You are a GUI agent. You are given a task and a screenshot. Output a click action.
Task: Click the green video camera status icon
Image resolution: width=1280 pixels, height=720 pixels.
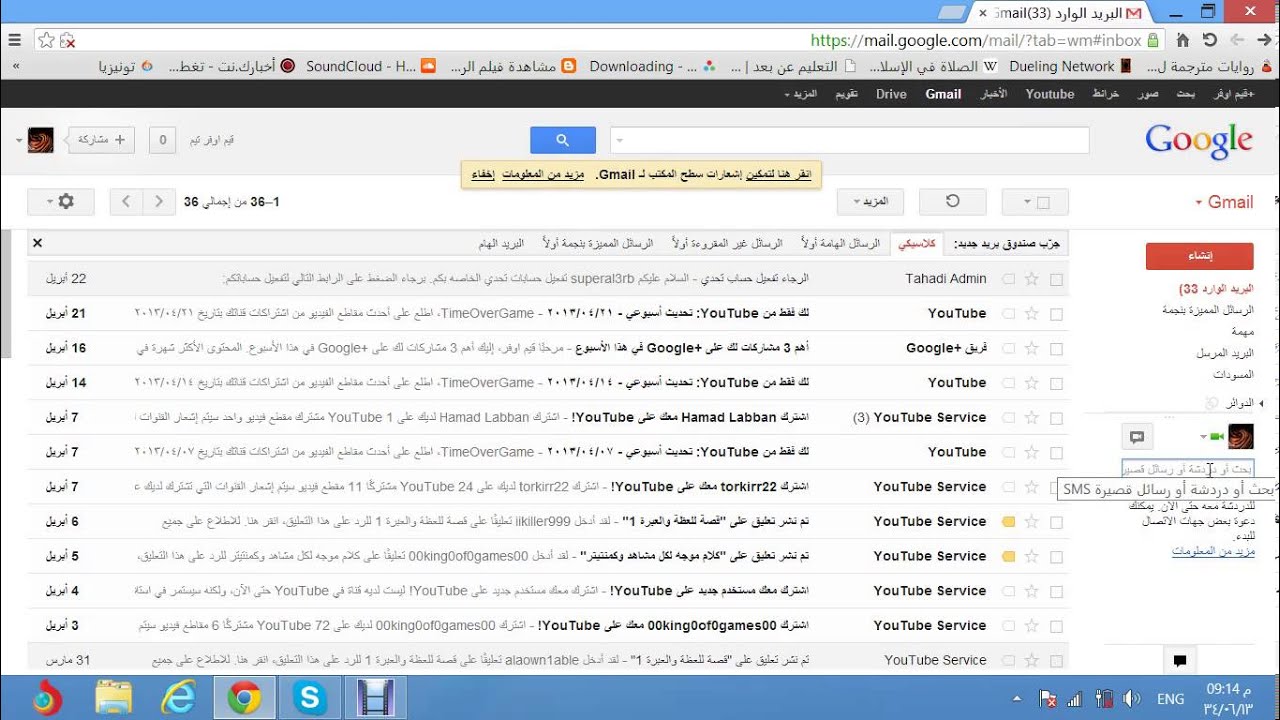click(x=1215, y=437)
